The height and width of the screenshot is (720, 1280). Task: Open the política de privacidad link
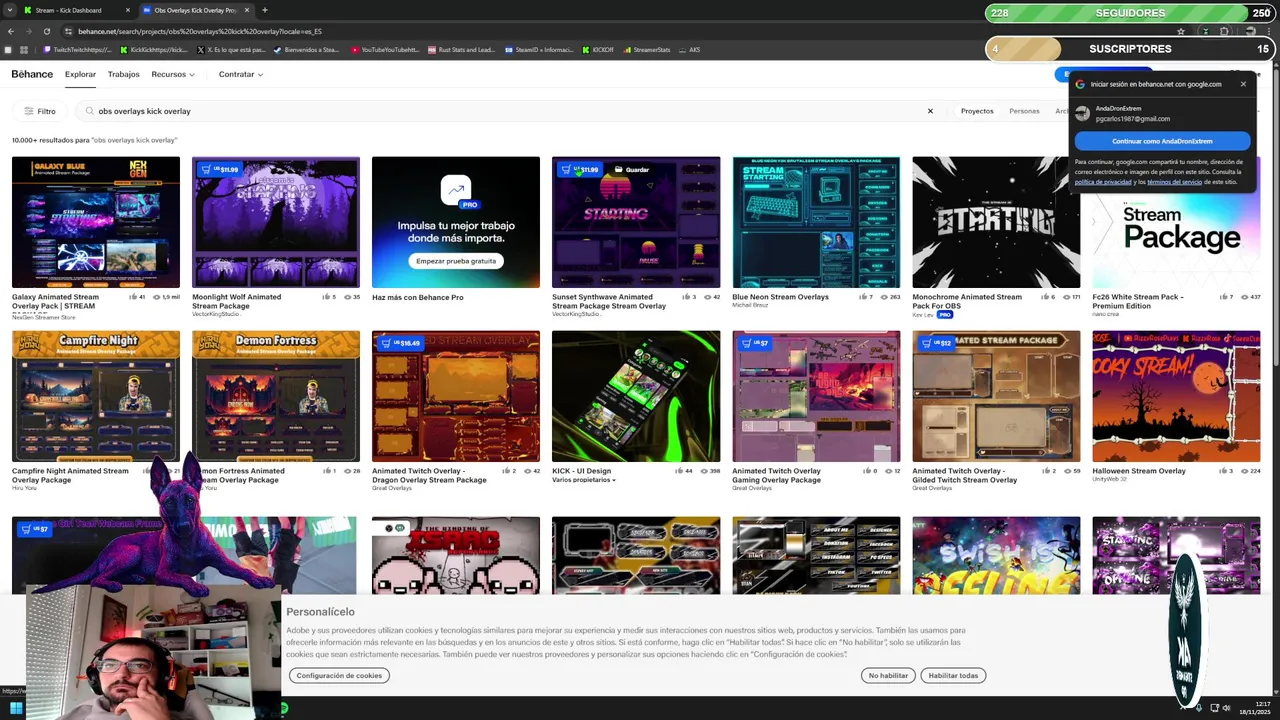click(x=1103, y=182)
